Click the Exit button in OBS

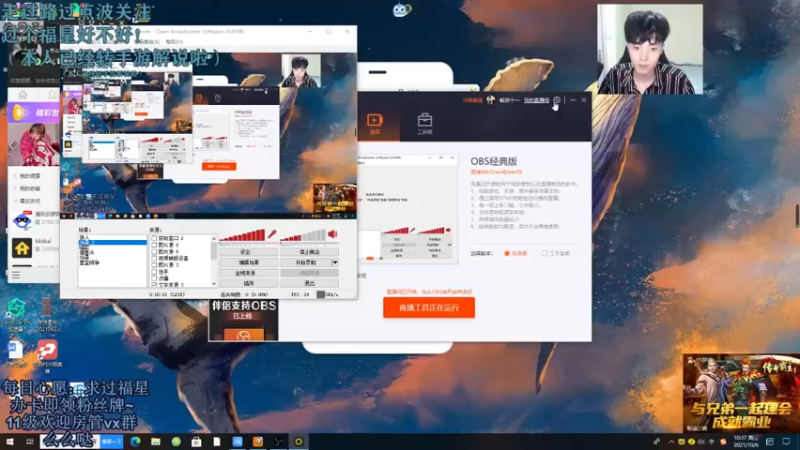coord(309,283)
